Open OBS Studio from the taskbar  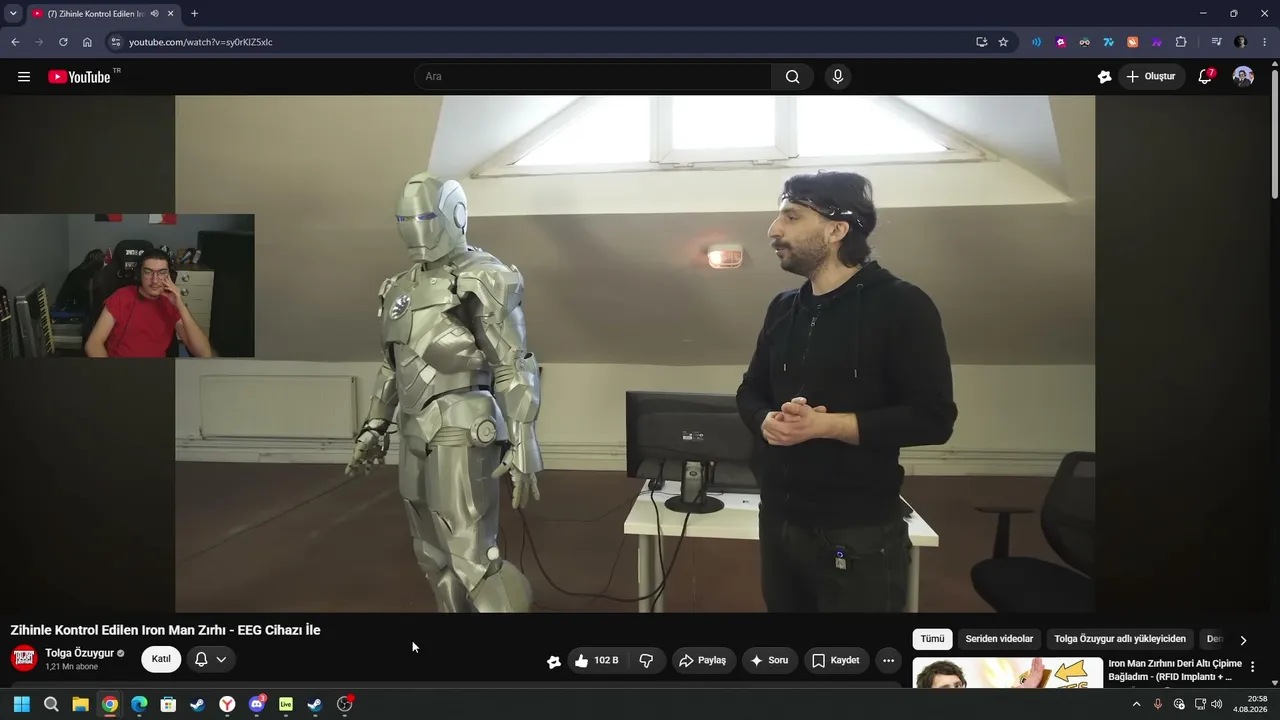pyautogui.click(x=345, y=704)
